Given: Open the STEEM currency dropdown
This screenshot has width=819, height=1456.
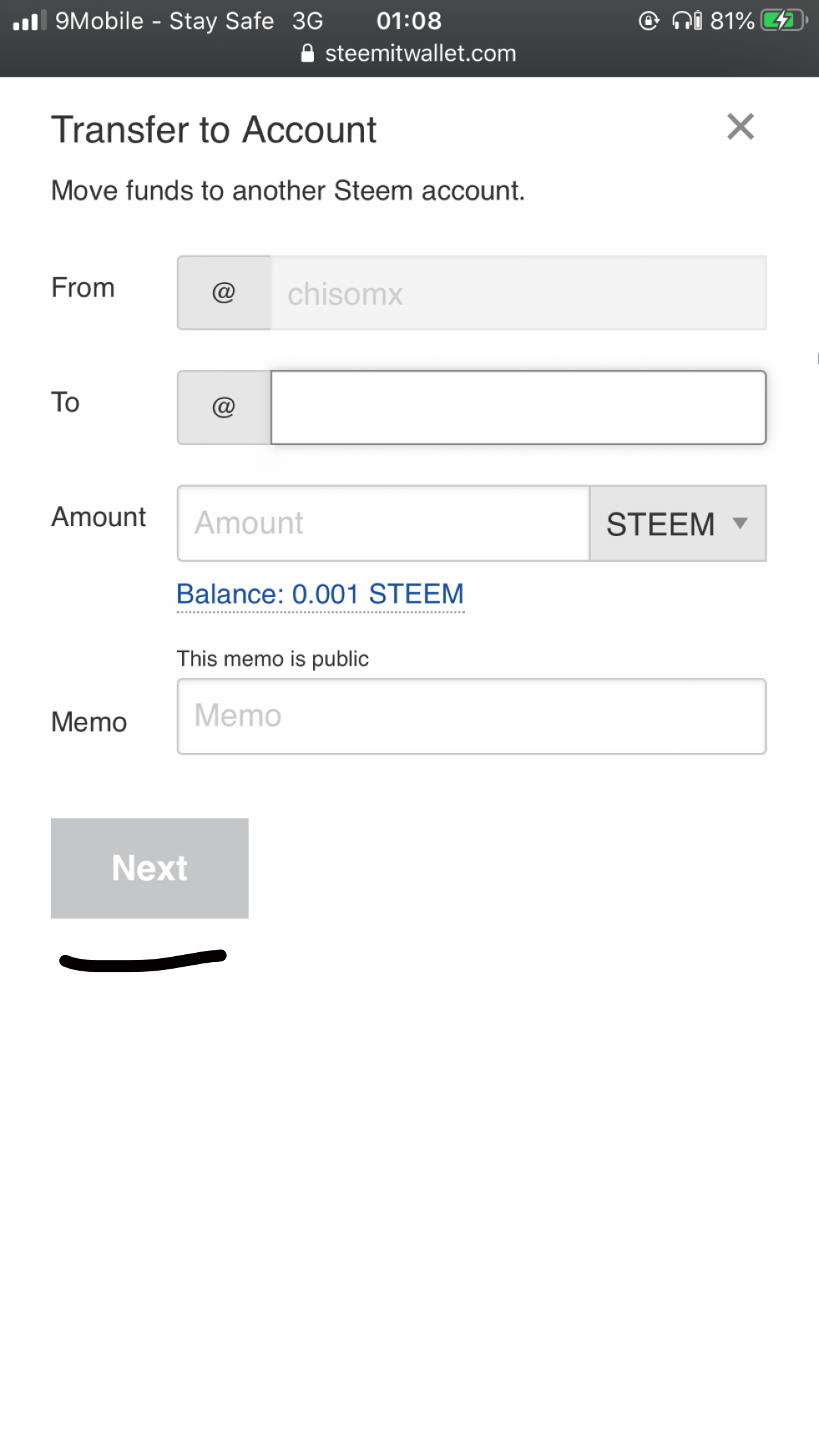Looking at the screenshot, I should (677, 524).
